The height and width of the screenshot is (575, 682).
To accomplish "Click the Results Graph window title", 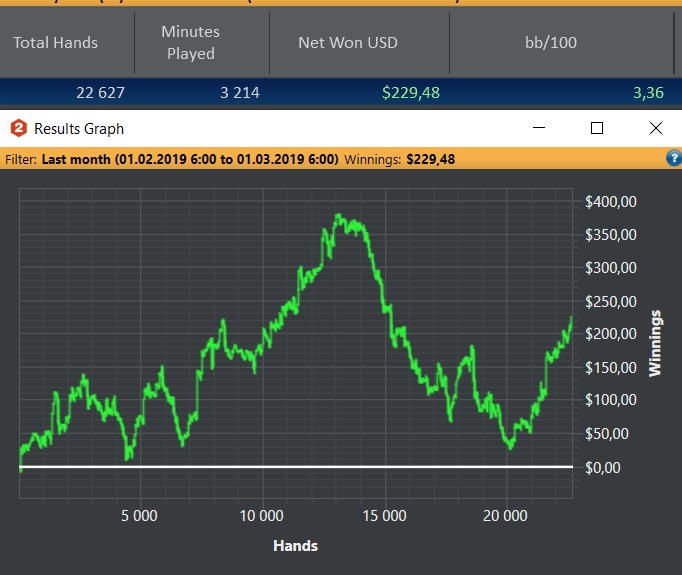I will [79, 129].
